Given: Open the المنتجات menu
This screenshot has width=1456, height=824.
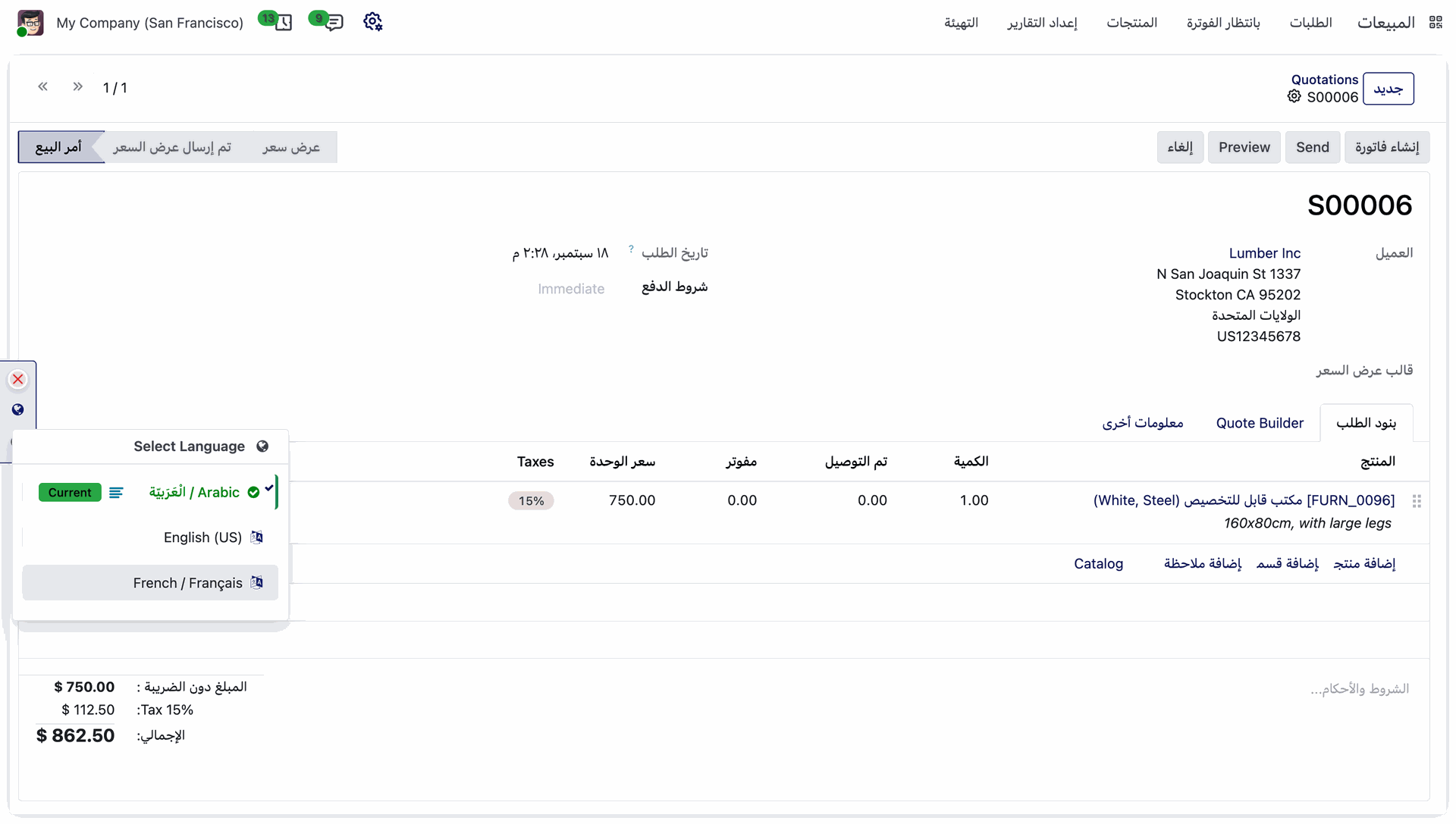Looking at the screenshot, I should tap(1131, 23).
